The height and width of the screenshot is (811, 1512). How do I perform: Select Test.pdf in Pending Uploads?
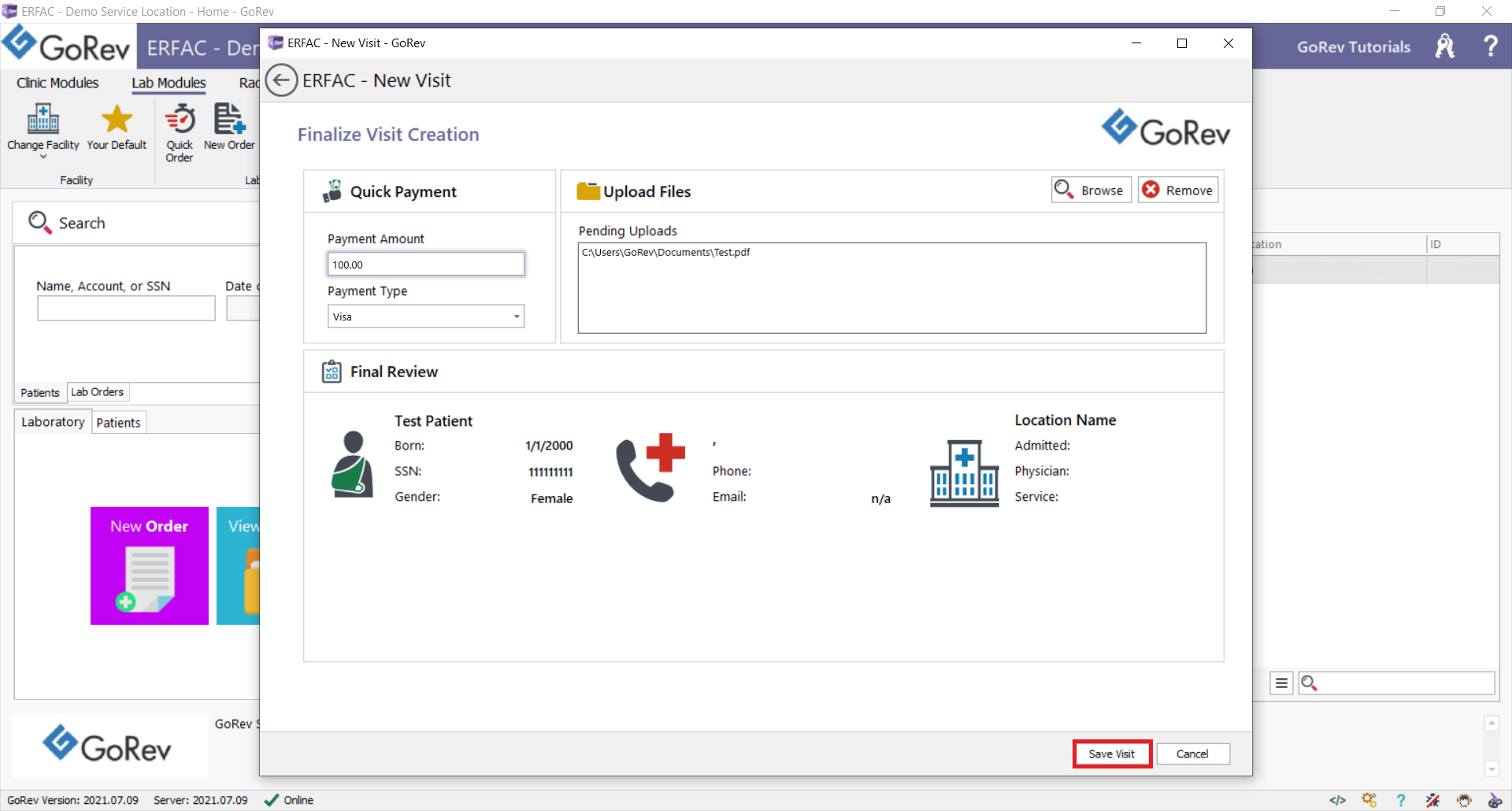point(665,252)
